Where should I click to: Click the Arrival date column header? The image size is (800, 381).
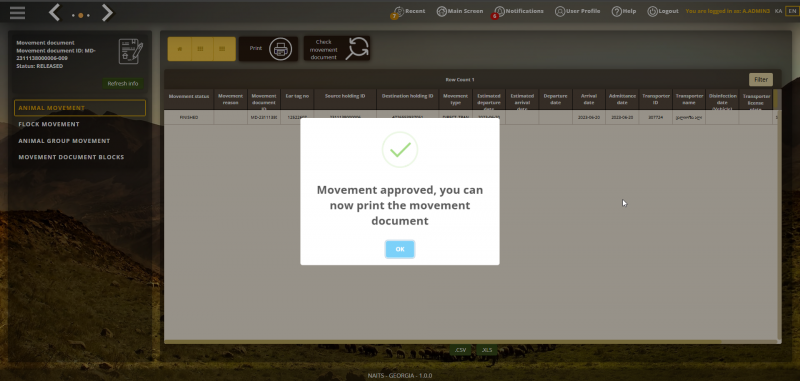[589, 99]
